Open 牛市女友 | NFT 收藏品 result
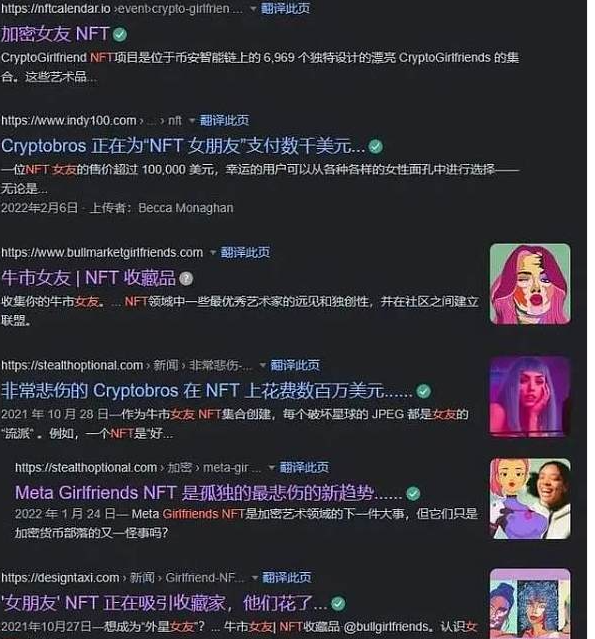Viewport: 595px width, 639px height. 88,278
